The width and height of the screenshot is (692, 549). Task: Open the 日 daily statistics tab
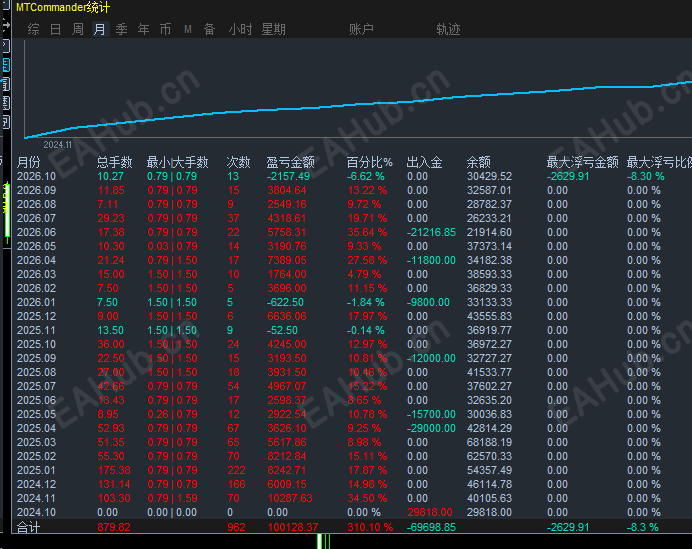[x=55, y=29]
